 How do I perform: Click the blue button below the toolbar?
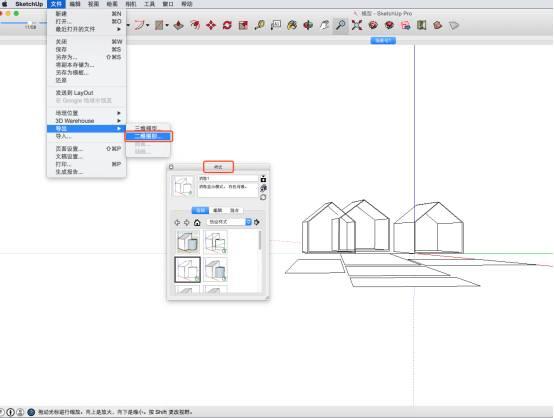[383, 40]
